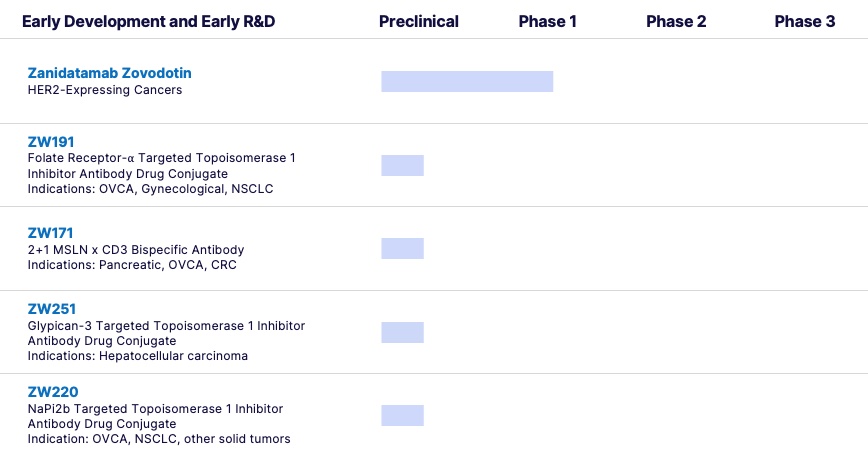Select the ZW220 preclinical progress bar

(402, 415)
